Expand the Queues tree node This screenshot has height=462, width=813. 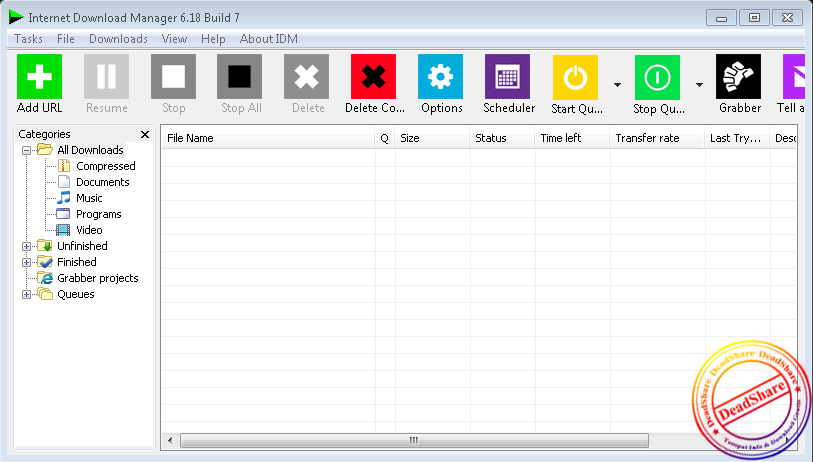point(26,295)
